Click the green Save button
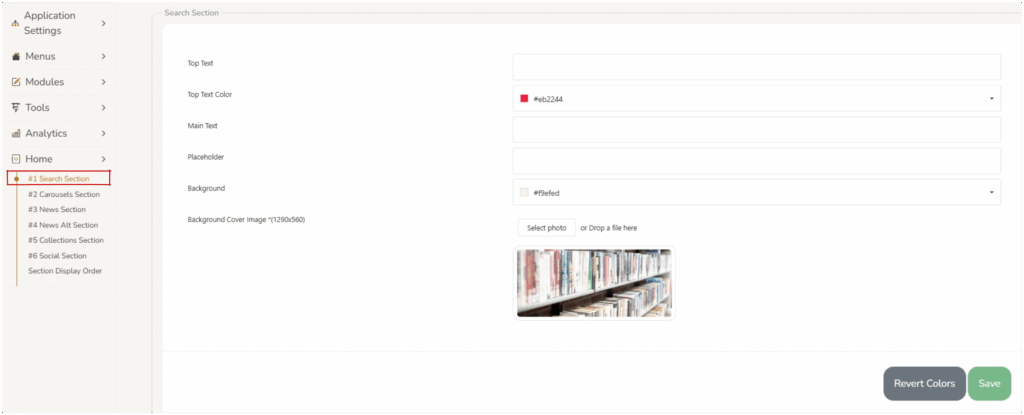1024x415 pixels. (x=988, y=383)
